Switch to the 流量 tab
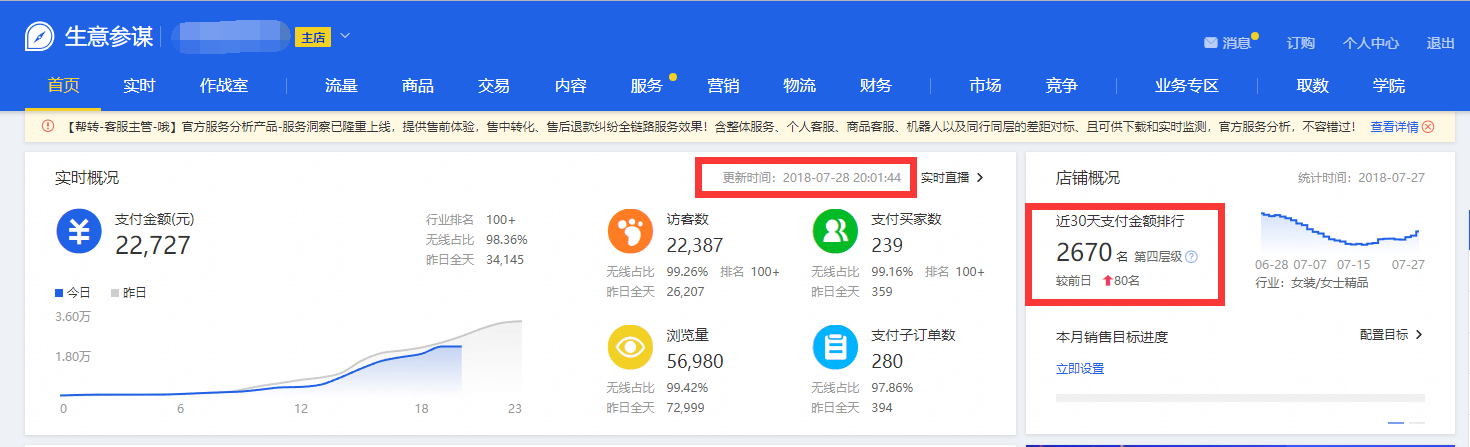The width and height of the screenshot is (1470, 447). pyautogui.click(x=341, y=86)
